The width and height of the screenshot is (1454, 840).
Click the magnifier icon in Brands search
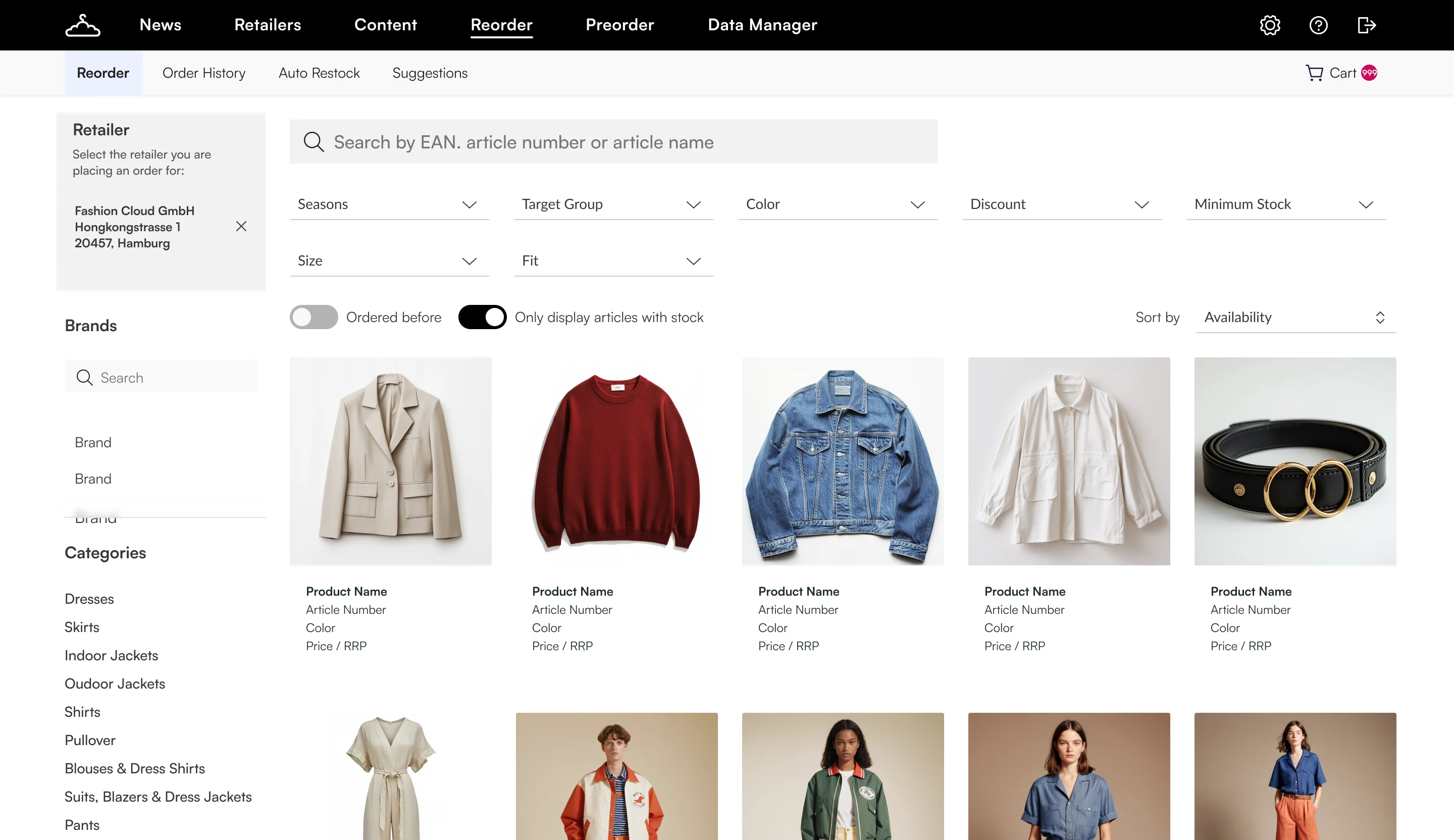click(x=84, y=377)
